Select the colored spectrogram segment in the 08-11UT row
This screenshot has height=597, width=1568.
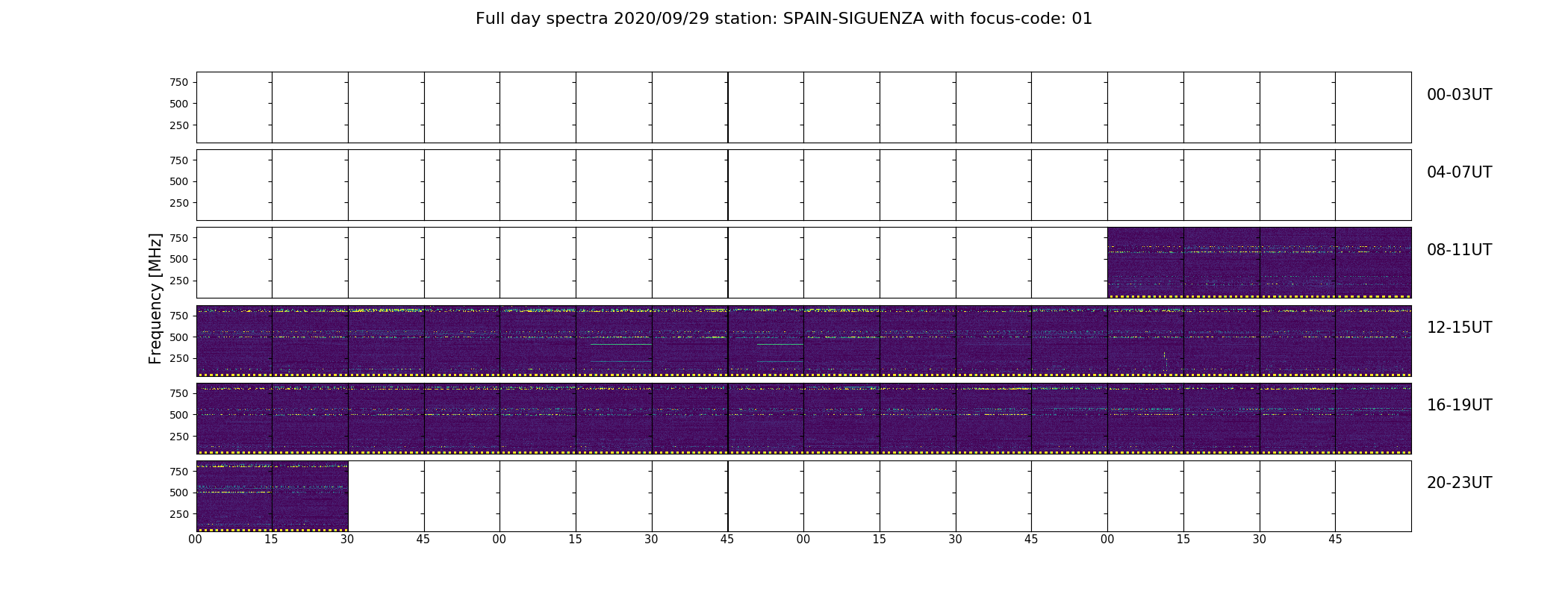click(x=1259, y=263)
